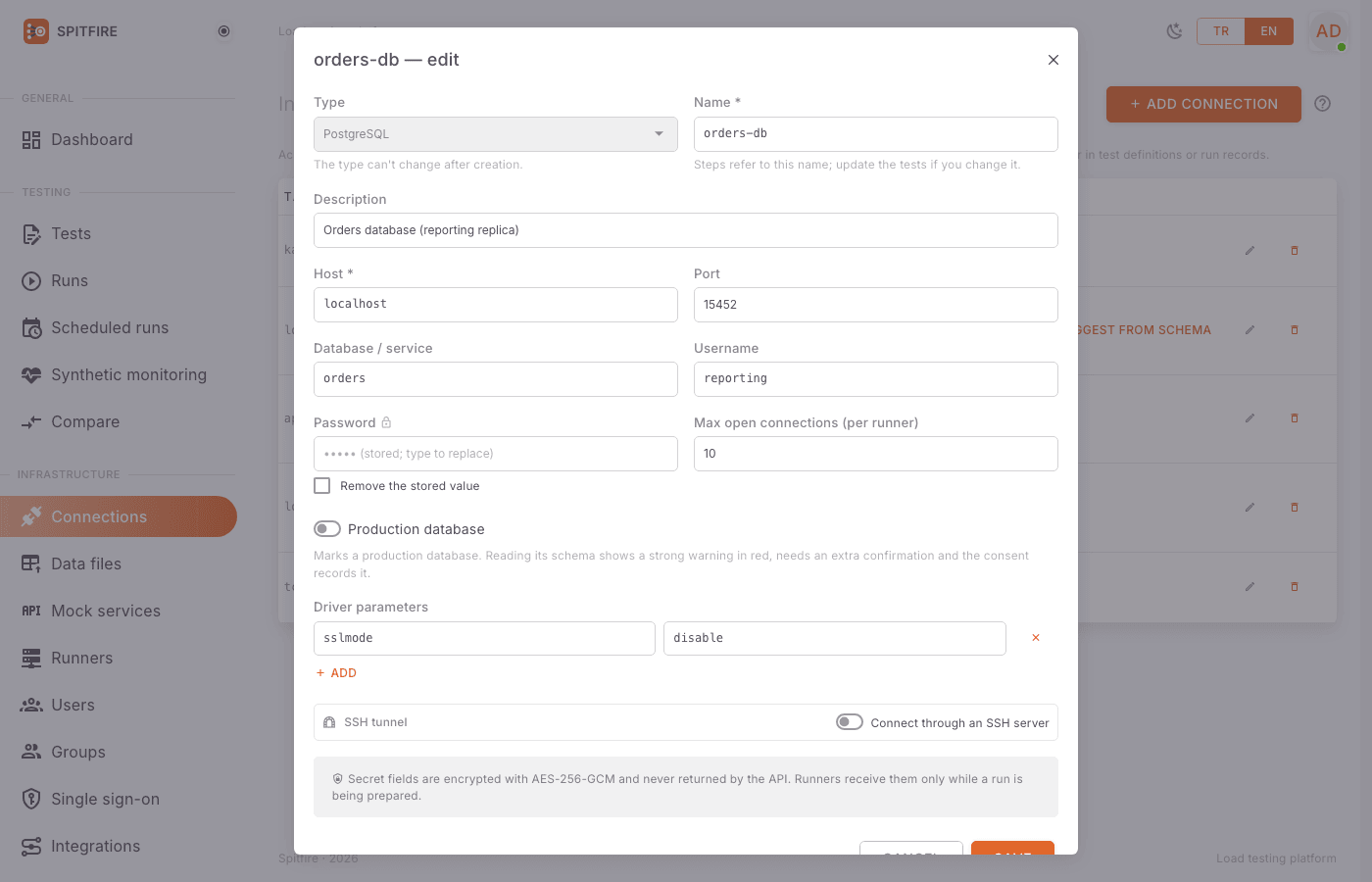1372x882 pixels.
Task: Click the Integrations icon in the sidebar
Action: tap(31, 846)
